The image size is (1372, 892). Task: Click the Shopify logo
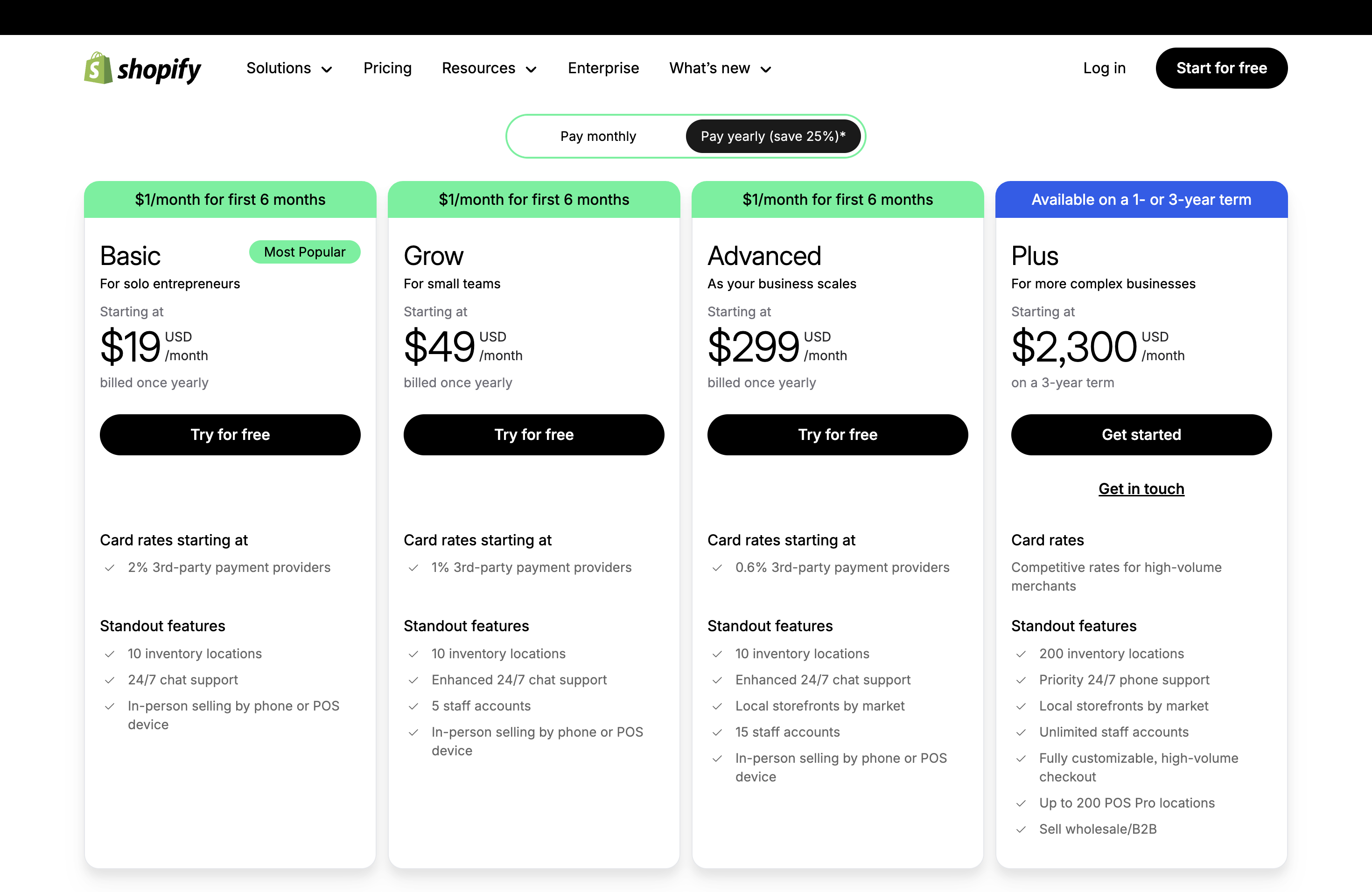click(x=142, y=68)
